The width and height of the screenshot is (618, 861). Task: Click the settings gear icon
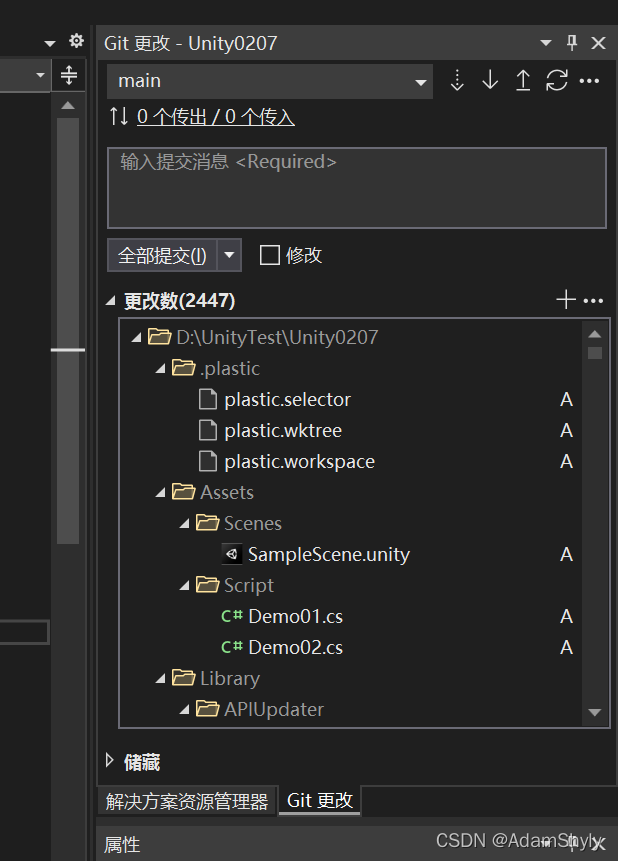(76, 42)
